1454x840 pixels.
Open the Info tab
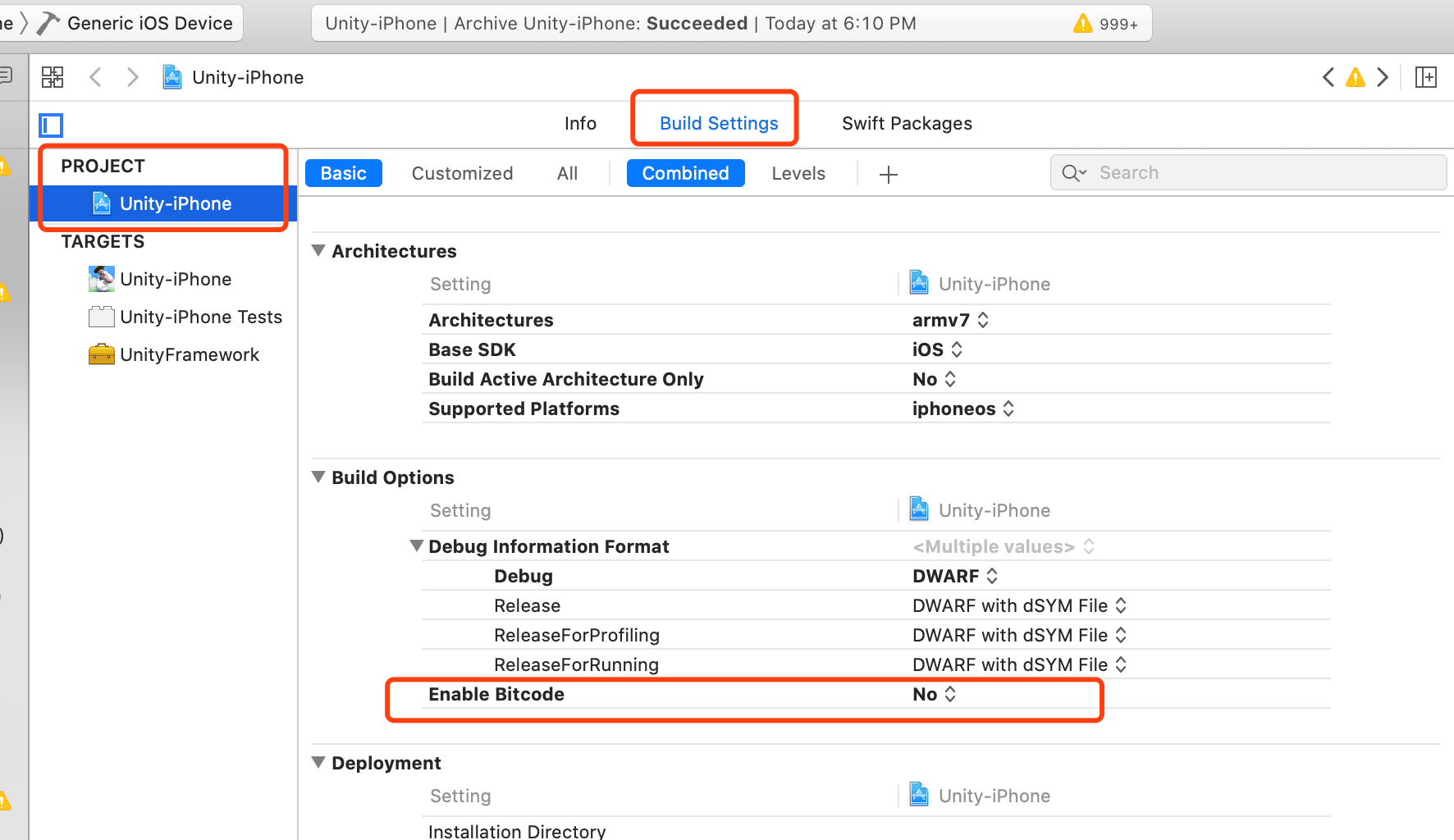580,123
